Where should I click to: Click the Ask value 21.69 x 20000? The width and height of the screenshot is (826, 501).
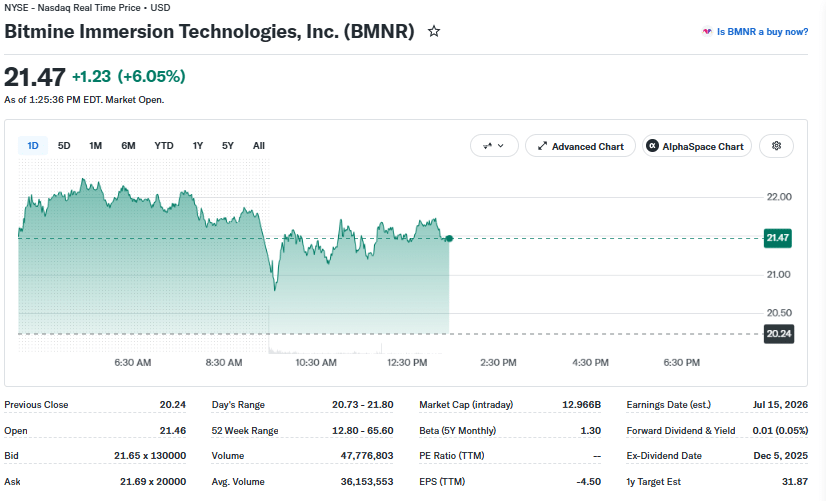click(x=153, y=482)
